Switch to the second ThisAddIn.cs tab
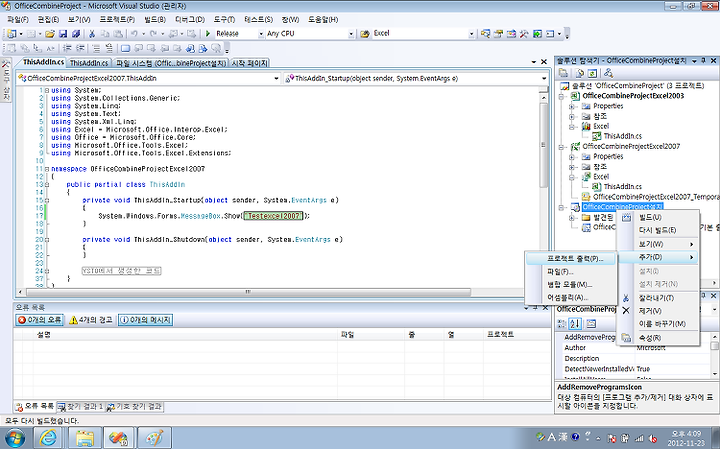The height and width of the screenshot is (449, 720). click(89, 63)
